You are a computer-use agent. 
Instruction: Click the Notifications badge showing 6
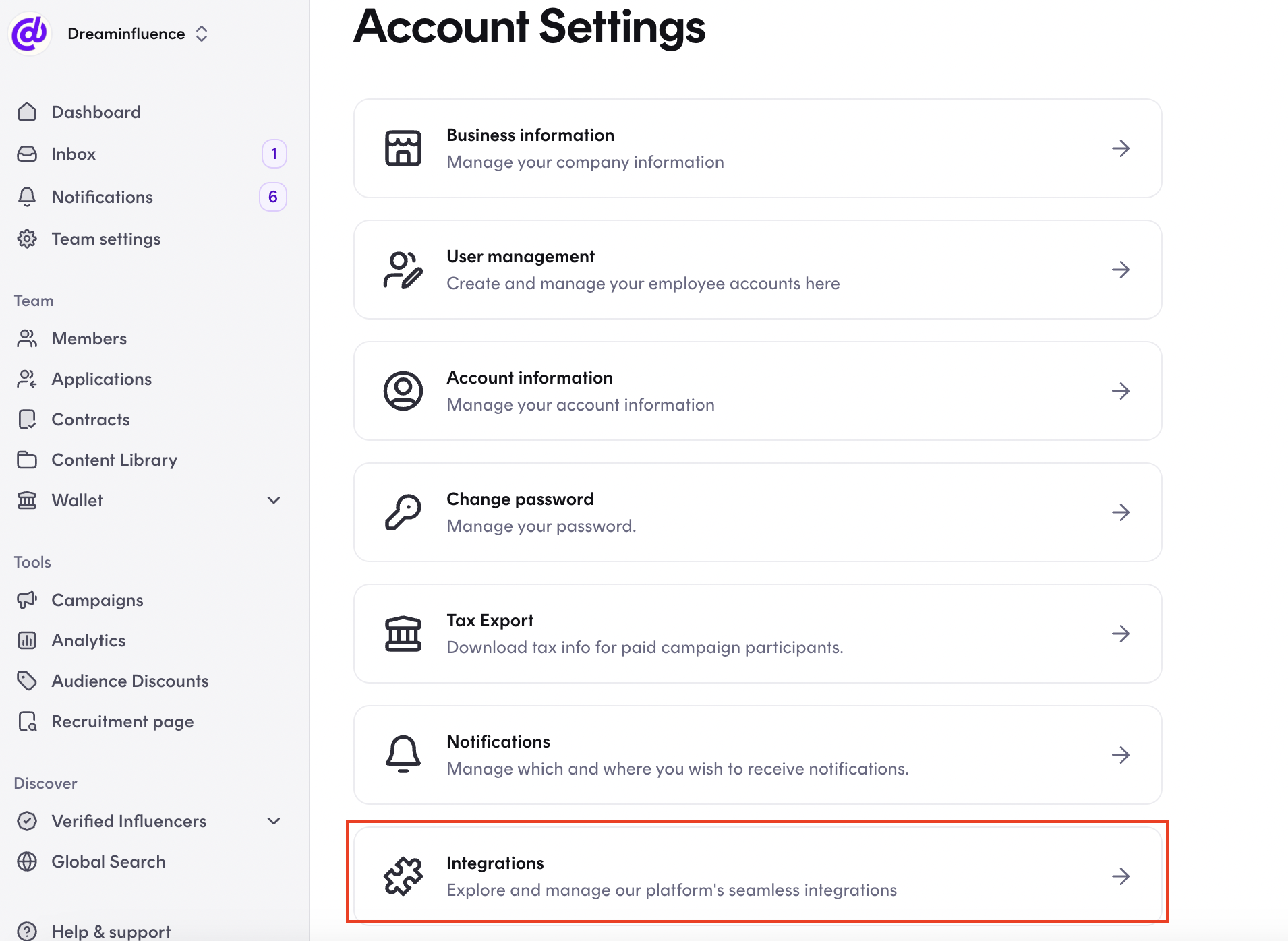point(273,197)
